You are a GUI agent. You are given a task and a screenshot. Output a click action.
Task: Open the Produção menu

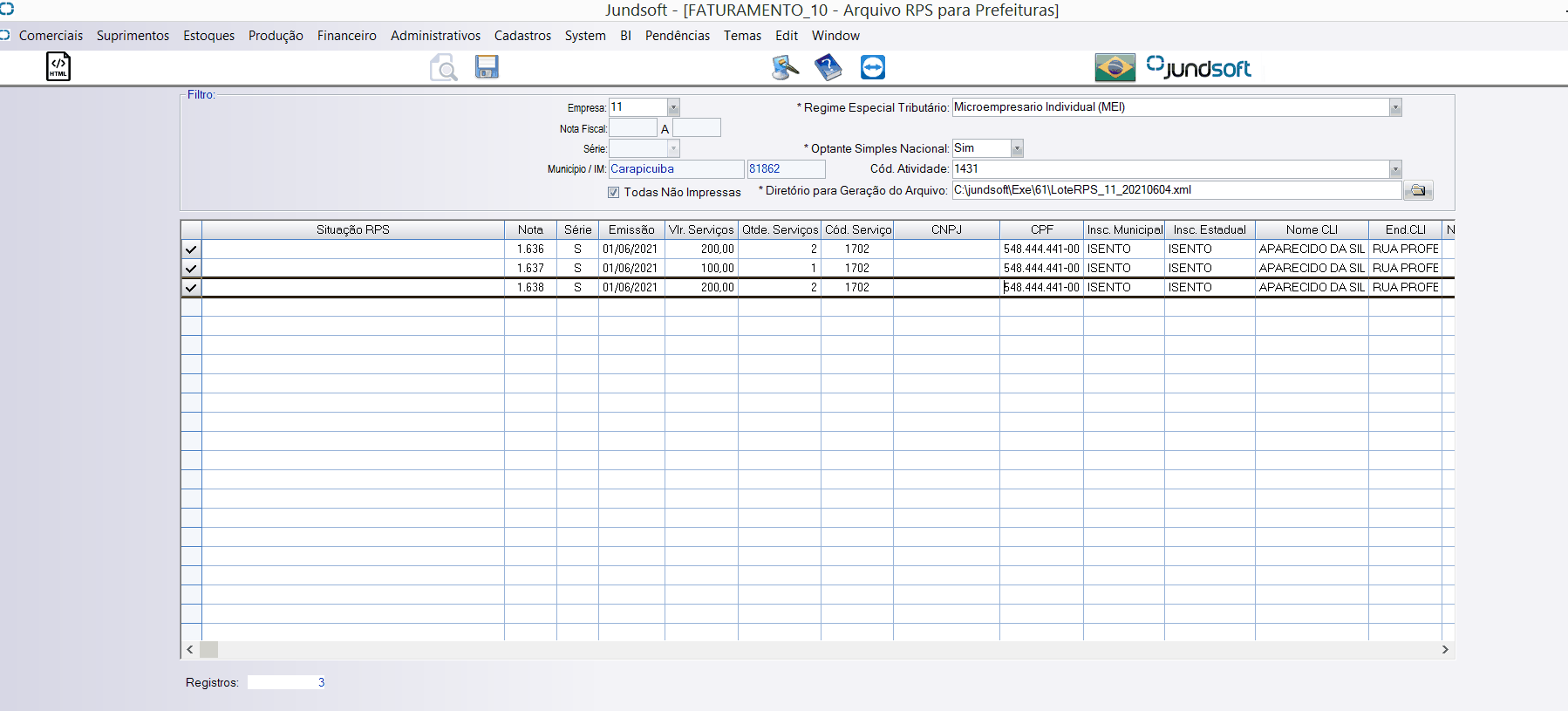(276, 36)
